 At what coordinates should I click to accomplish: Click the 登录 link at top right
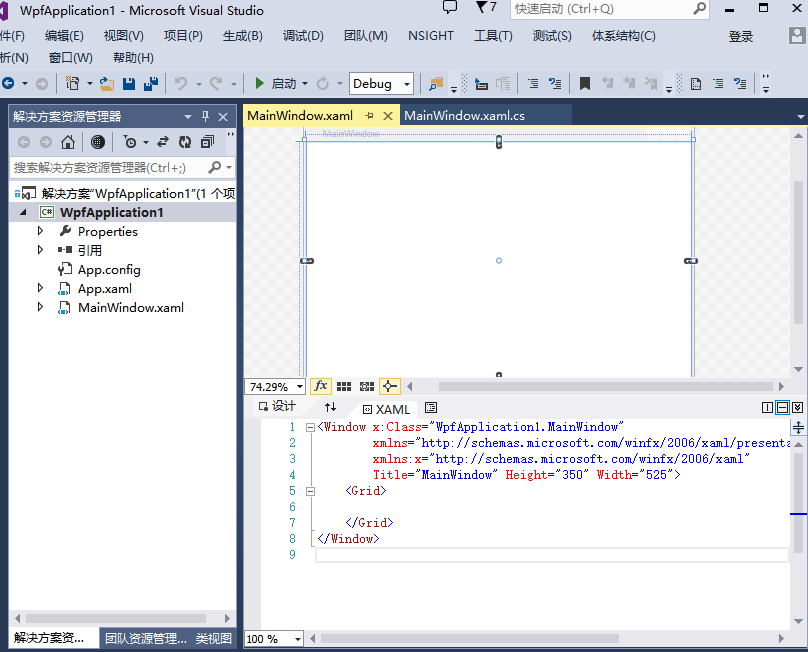tap(740, 35)
